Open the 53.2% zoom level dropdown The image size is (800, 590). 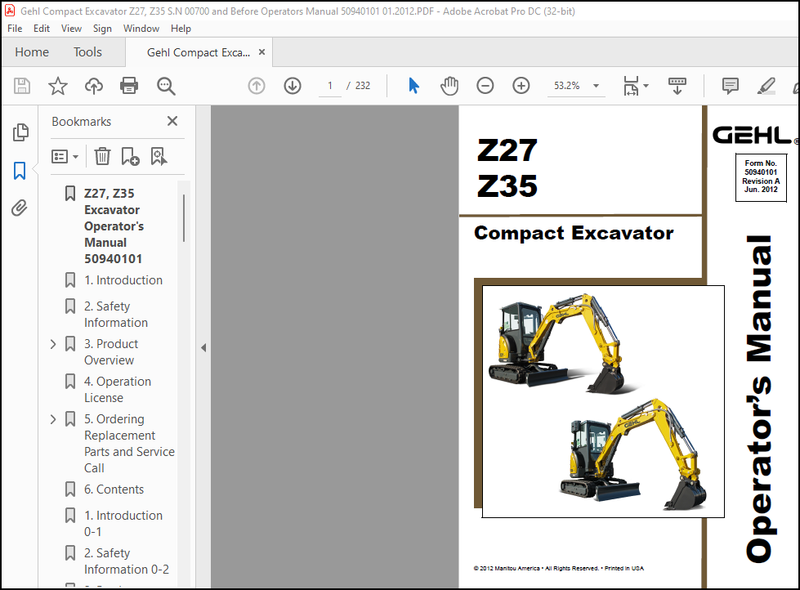(x=593, y=86)
